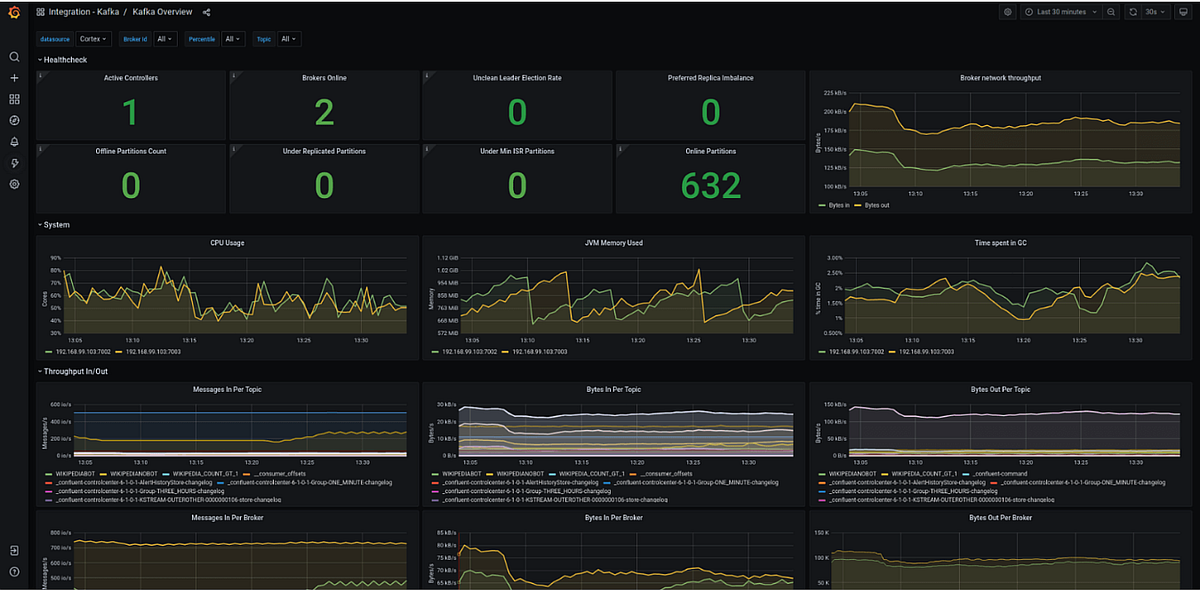Click the Kafka Overview breadcrumb
This screenshot has width=1200, height=590.
161,11
